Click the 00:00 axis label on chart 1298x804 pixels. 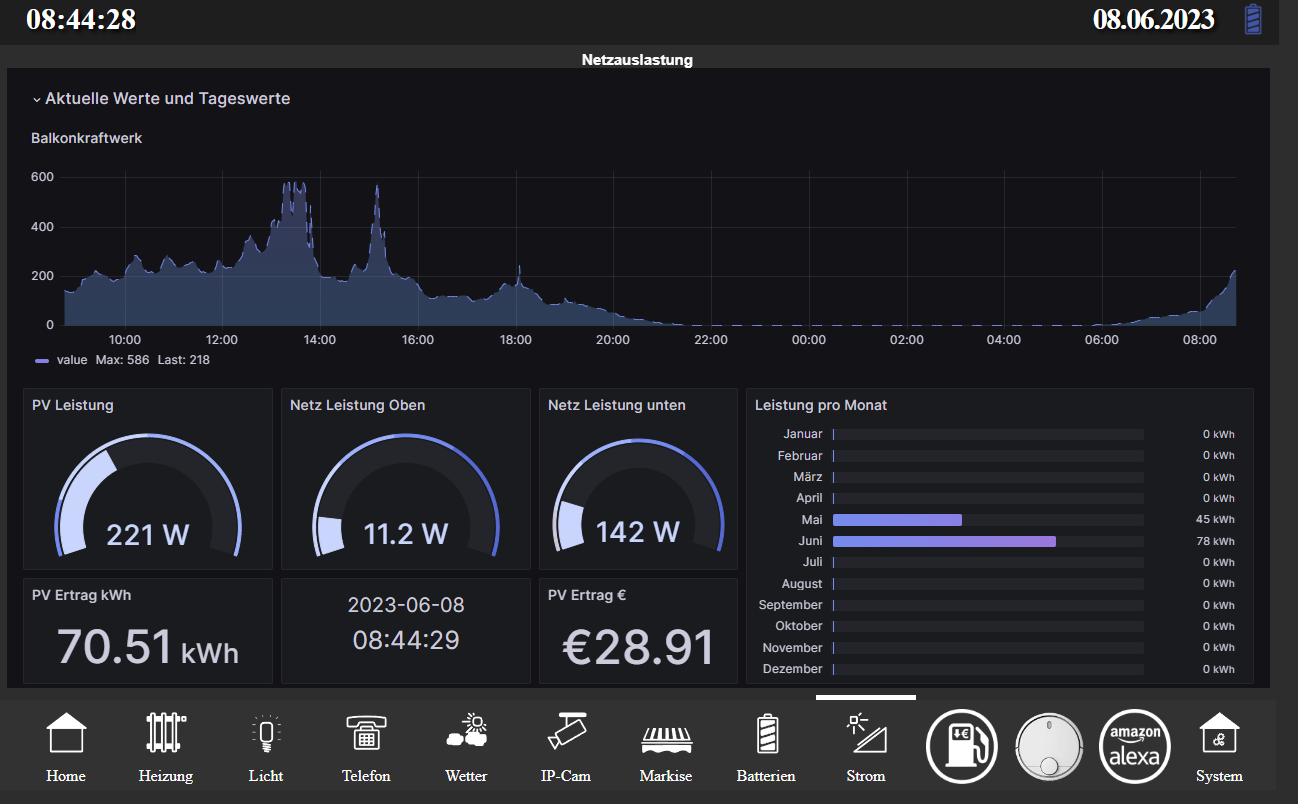click(x=809, y=340)
